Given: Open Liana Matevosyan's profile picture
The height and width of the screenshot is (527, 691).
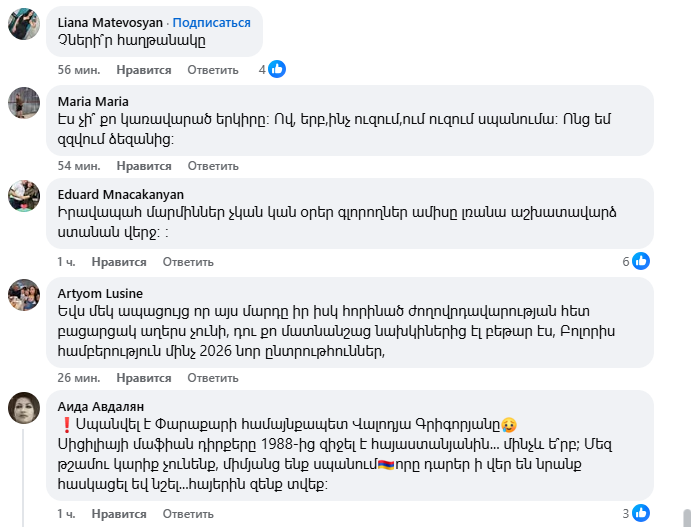Looking at the screenshot, I should click(24, 23).
